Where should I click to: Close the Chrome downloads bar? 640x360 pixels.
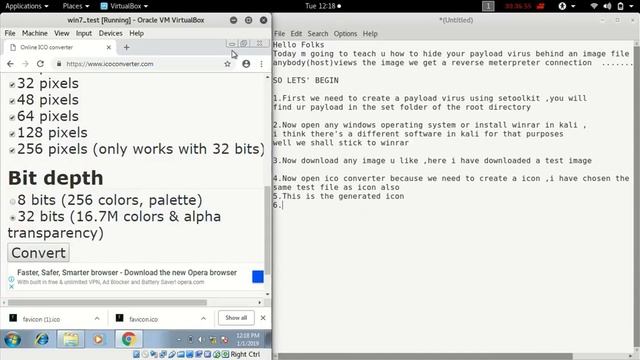pos(263,318)
